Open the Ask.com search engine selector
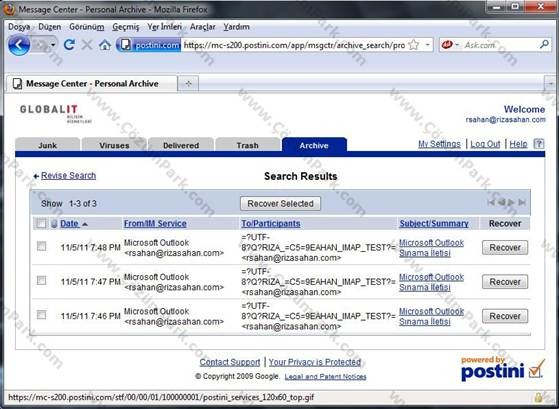The width and height of the screenshot is (559, 409). [x=450, y=45]
